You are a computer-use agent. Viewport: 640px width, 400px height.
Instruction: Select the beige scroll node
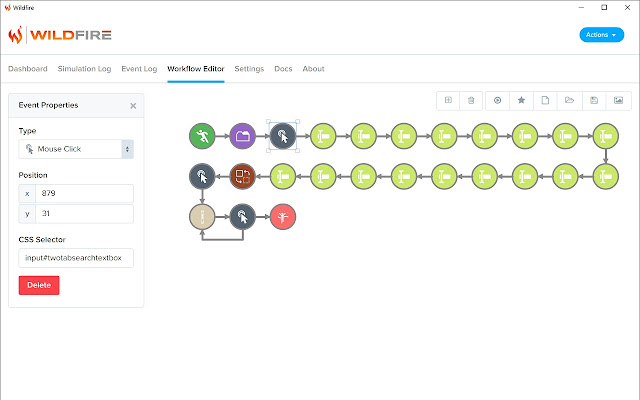point(202,217)
